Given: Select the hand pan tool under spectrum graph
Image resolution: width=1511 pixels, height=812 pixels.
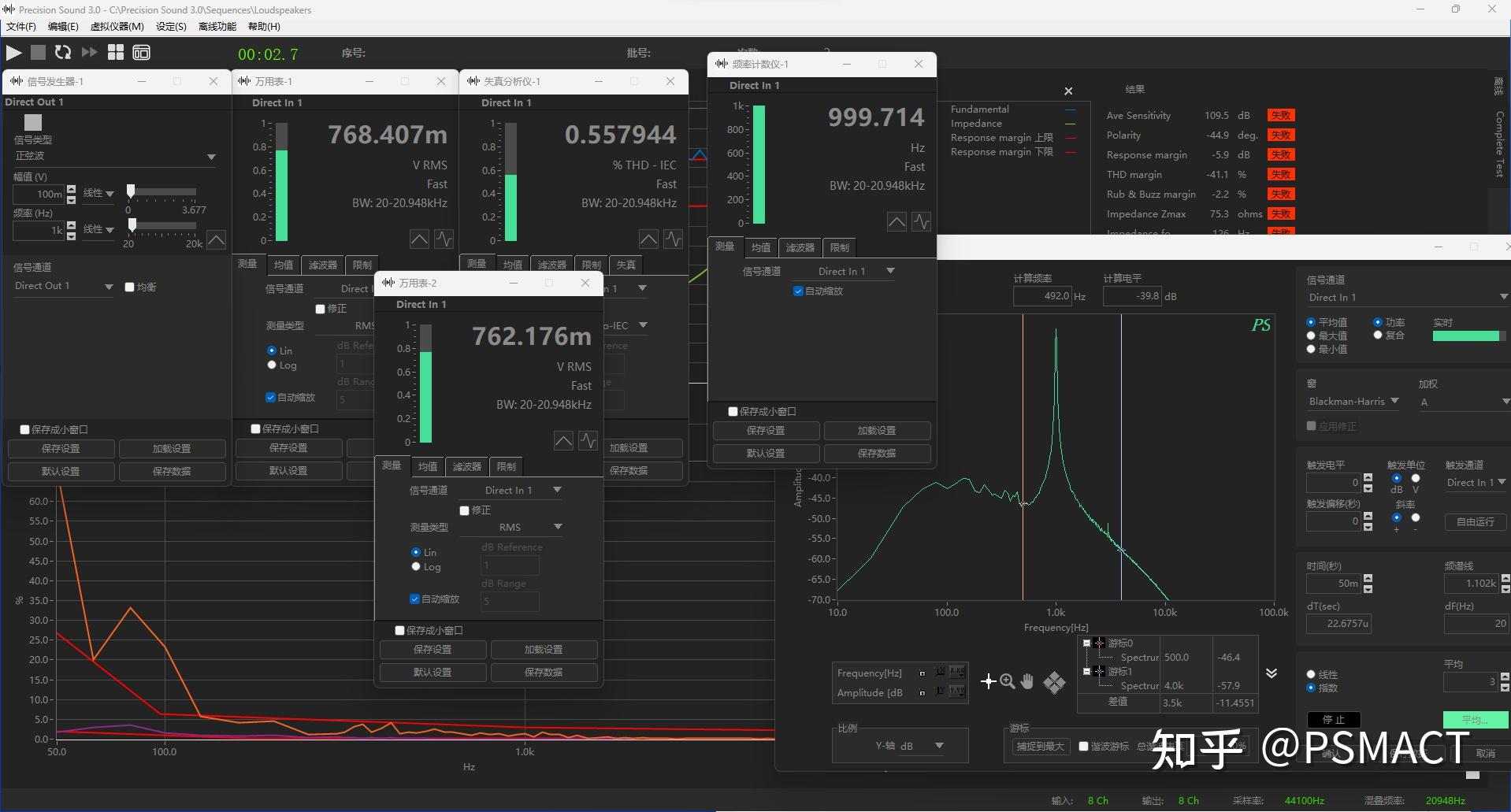Looking at the screenshot, I should point(1027,682).
